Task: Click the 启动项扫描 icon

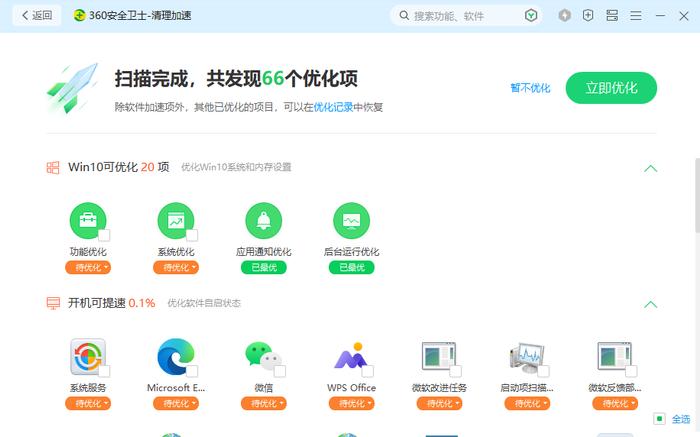Action: [x=527, y=357]
